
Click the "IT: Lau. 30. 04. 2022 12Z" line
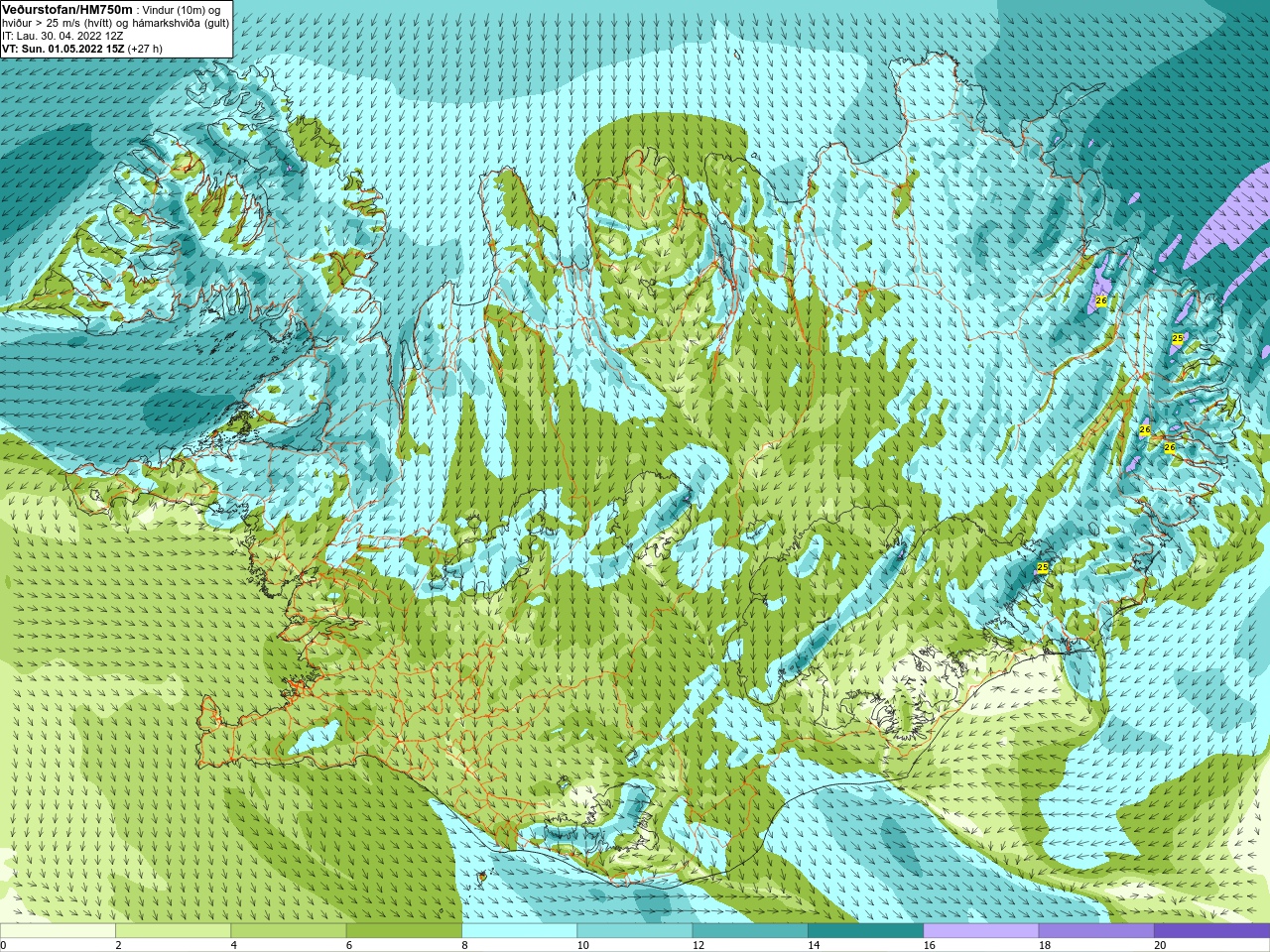tap(63, 36)
